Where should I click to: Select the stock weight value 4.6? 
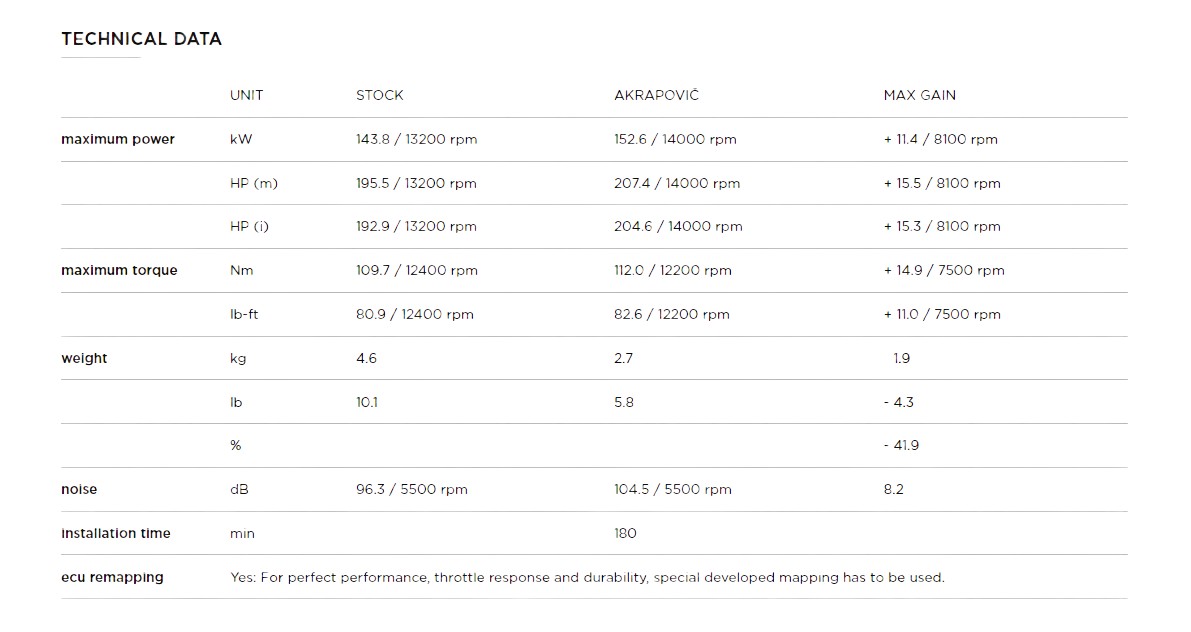coord(366,358)
